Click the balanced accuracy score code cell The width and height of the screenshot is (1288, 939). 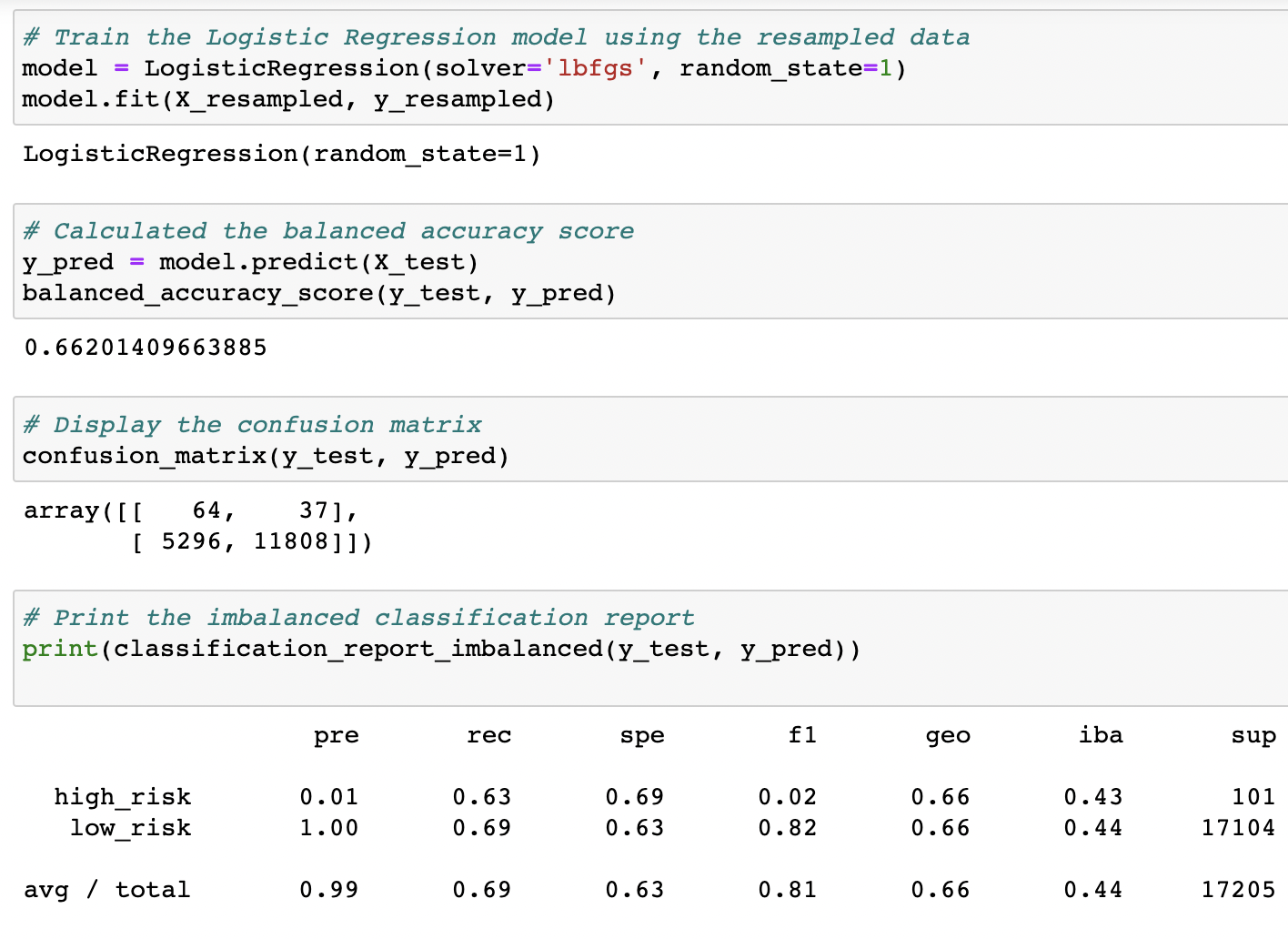(650, 261)
